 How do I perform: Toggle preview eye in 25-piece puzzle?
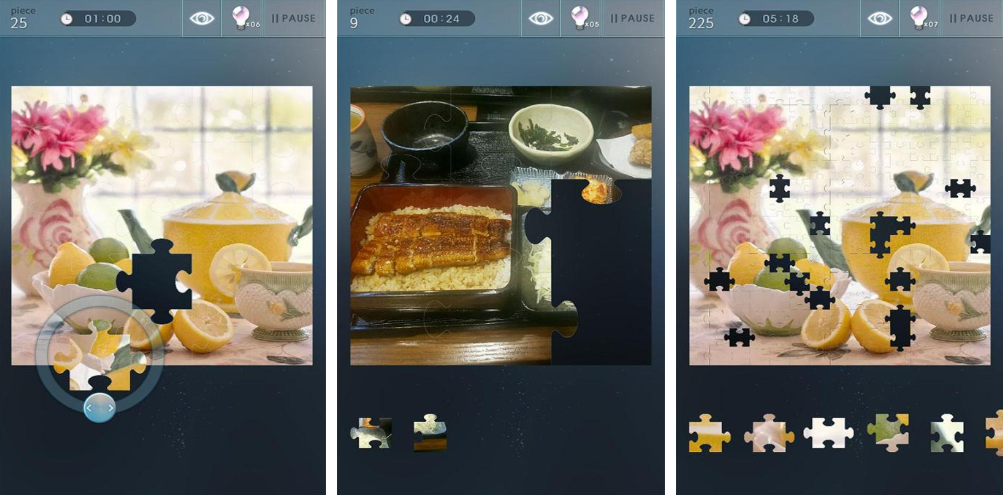coord(202,19)
